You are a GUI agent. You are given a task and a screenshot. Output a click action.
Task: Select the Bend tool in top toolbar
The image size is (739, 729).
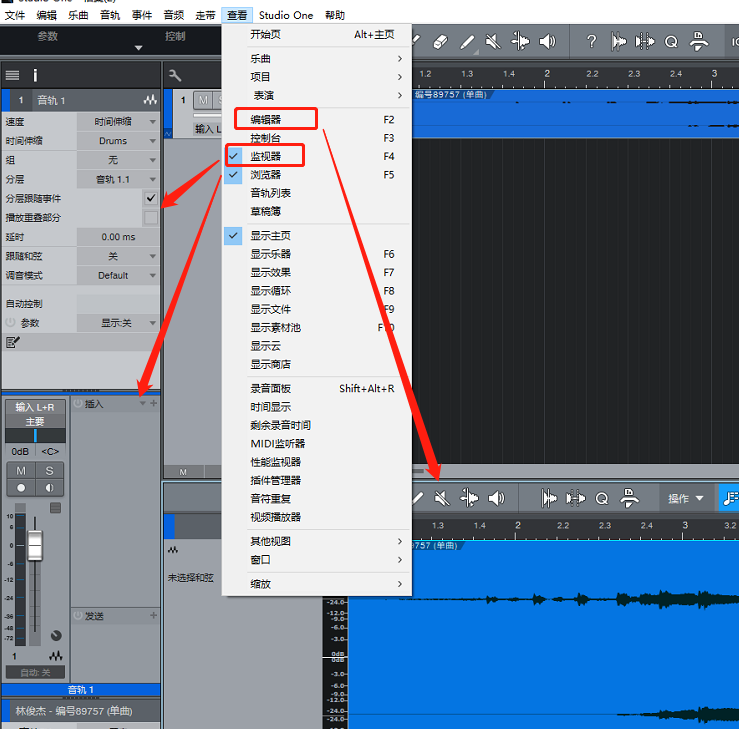(x=520, y=41)
